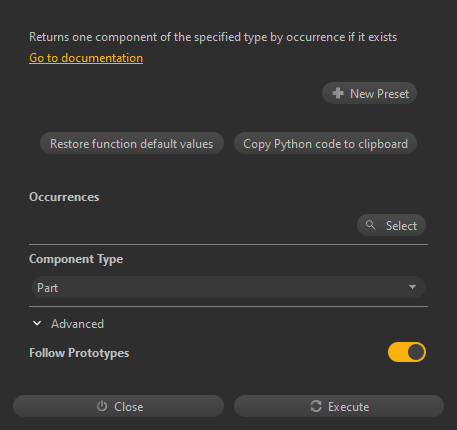Execute the function
The width and height of the screenshot is (457, 430).
tap(339, 406)
